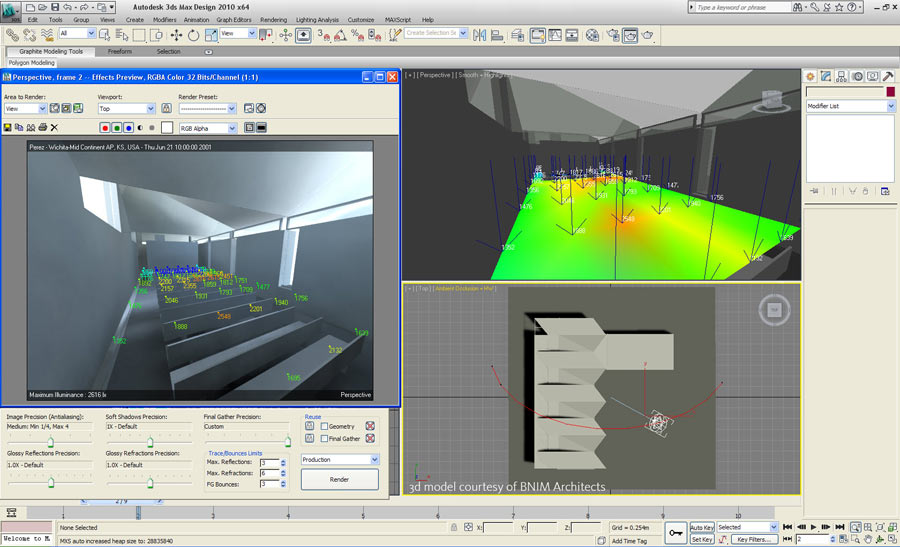Select the Rotate transform tool
Viewport: 900px width, 547px height.
192,34
